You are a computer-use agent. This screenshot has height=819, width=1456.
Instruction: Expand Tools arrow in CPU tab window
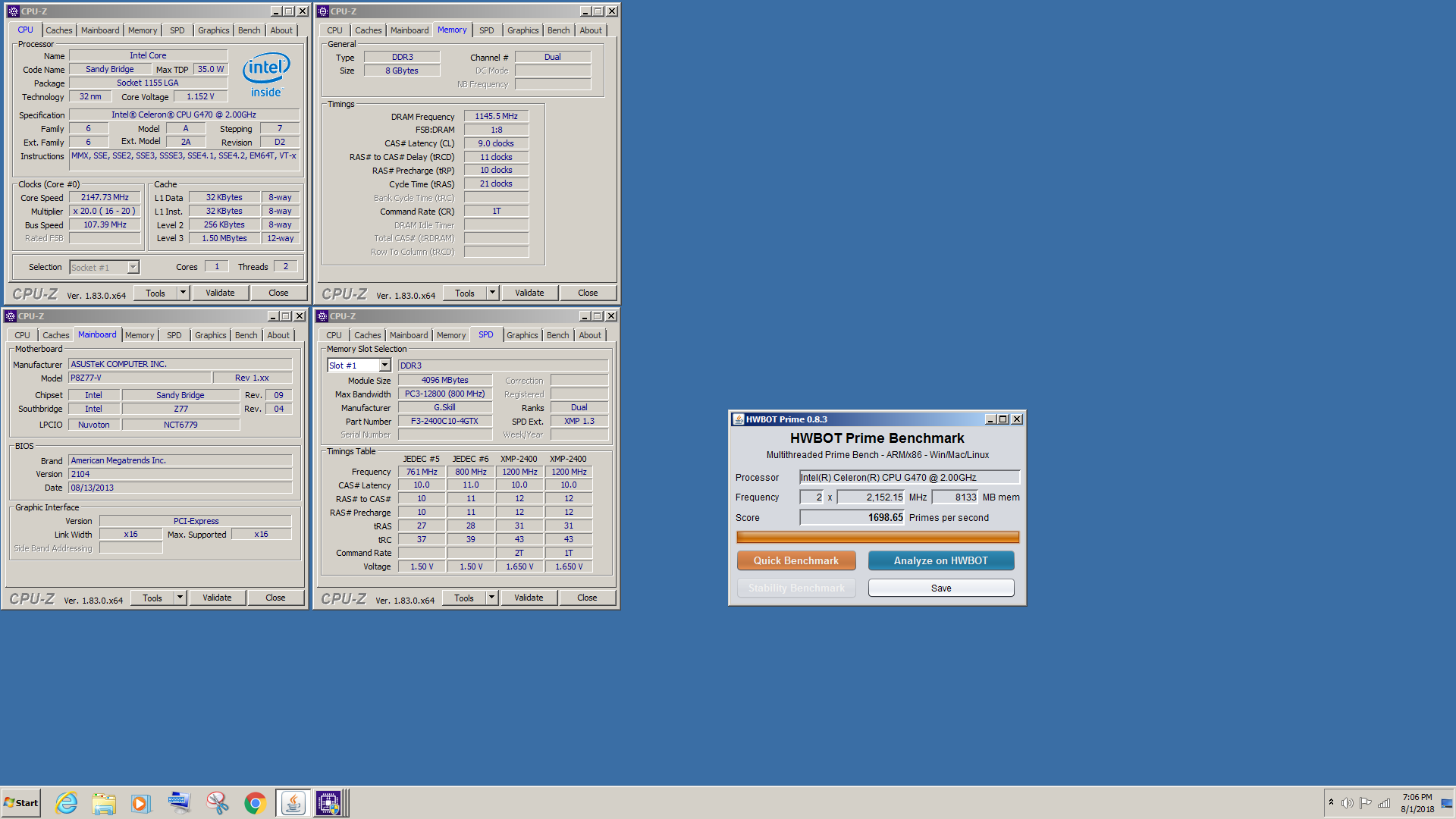click(x=183, y=293)
